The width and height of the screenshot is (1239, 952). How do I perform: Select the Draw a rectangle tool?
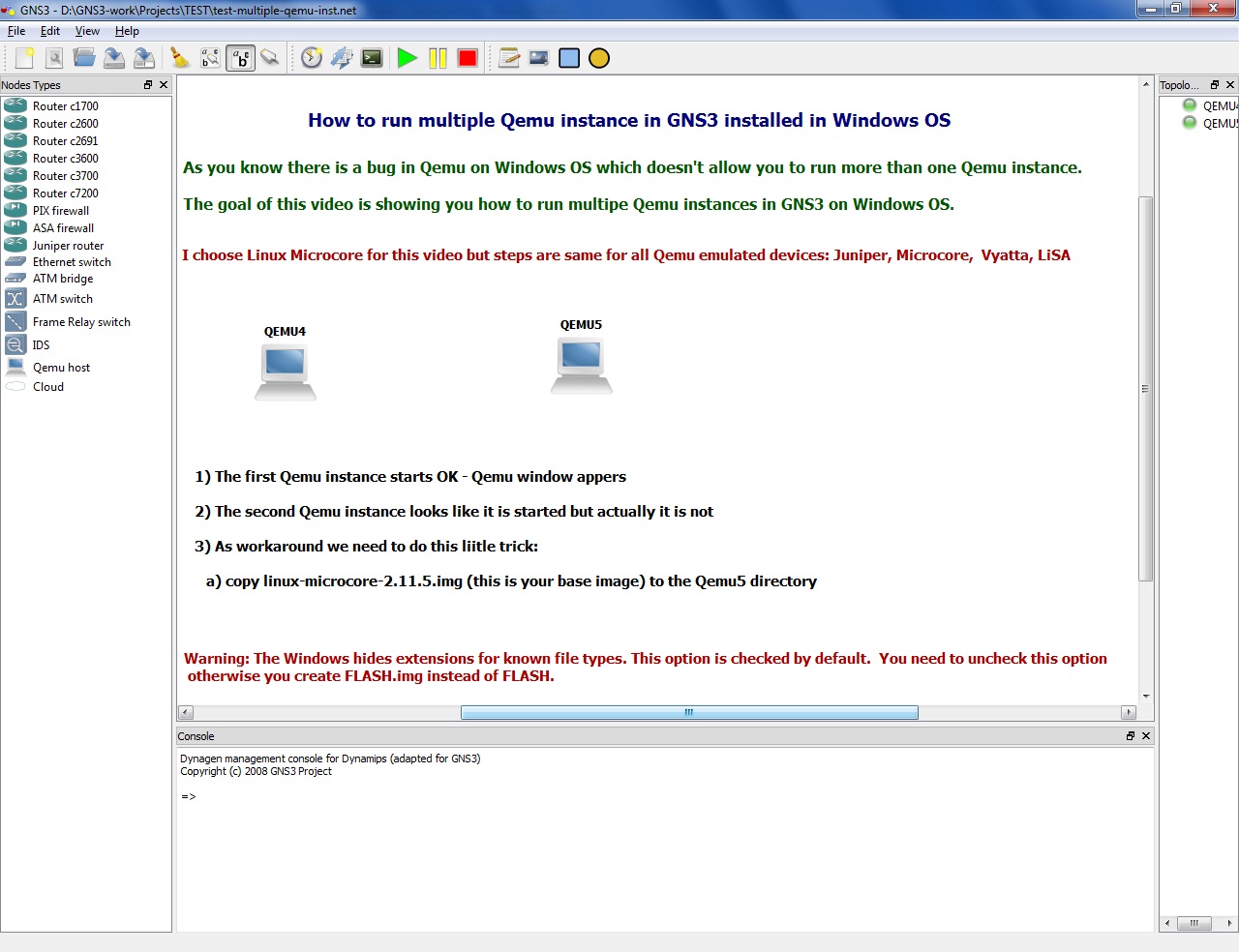pos(569,58)
